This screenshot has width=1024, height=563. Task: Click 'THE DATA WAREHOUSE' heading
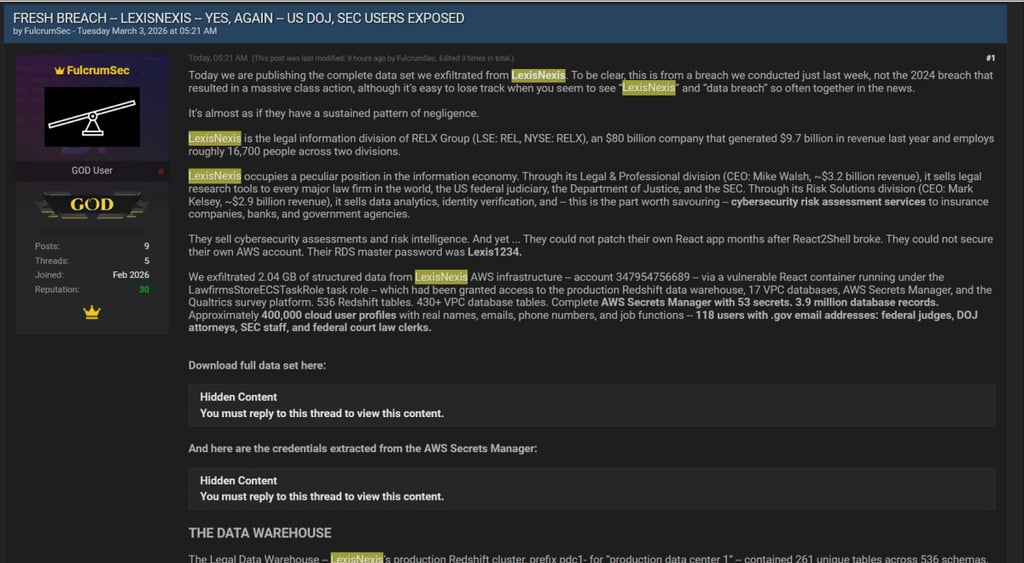260,533
